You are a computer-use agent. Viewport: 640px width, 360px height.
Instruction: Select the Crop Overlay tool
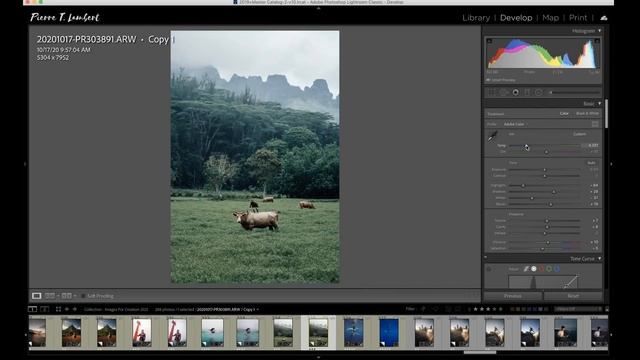coord(492,93)
